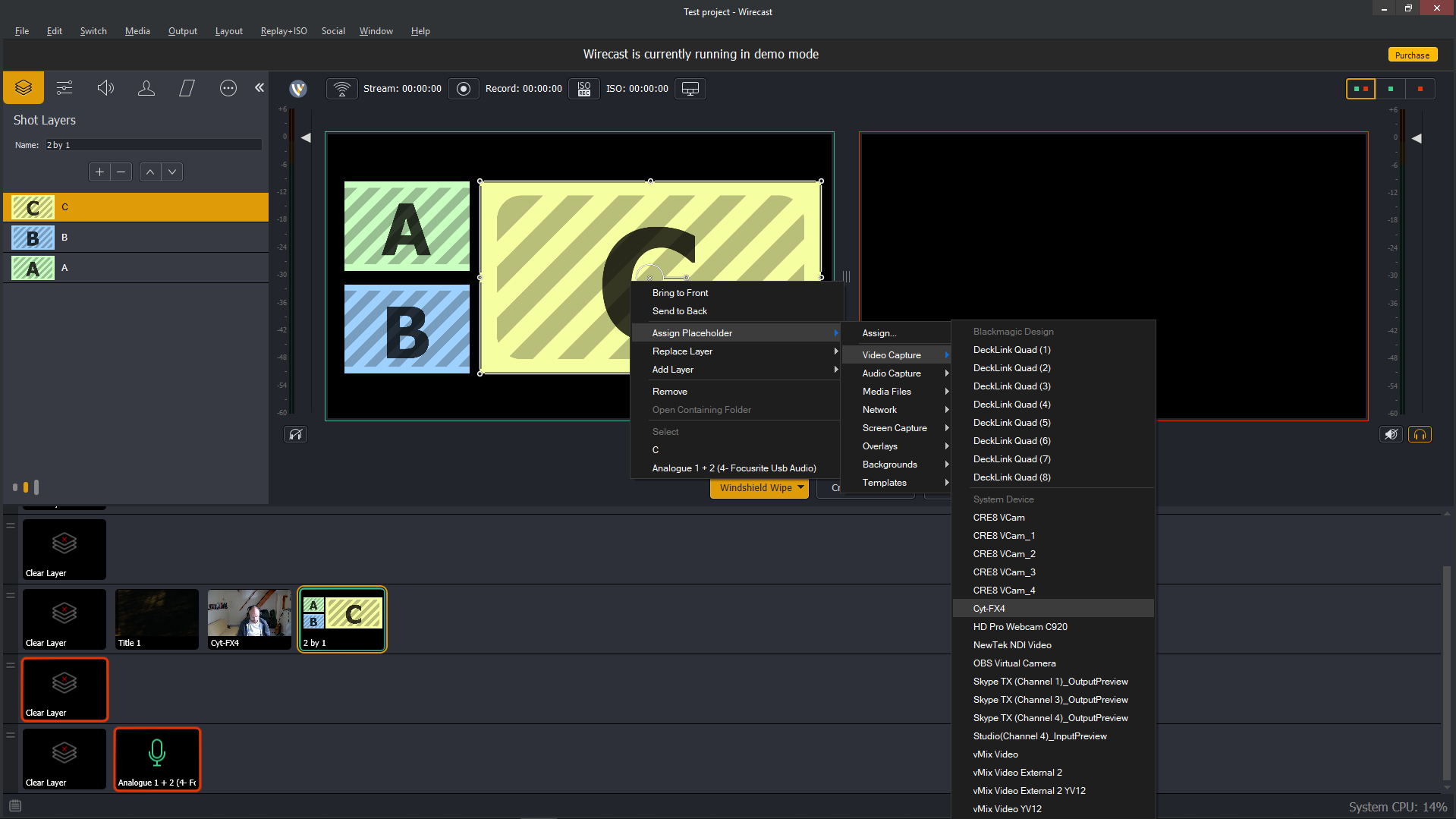The width and height of the screenshot is (1456, 819).
Task: Open the chroma key person icon
Action: (x=146, y=88)
